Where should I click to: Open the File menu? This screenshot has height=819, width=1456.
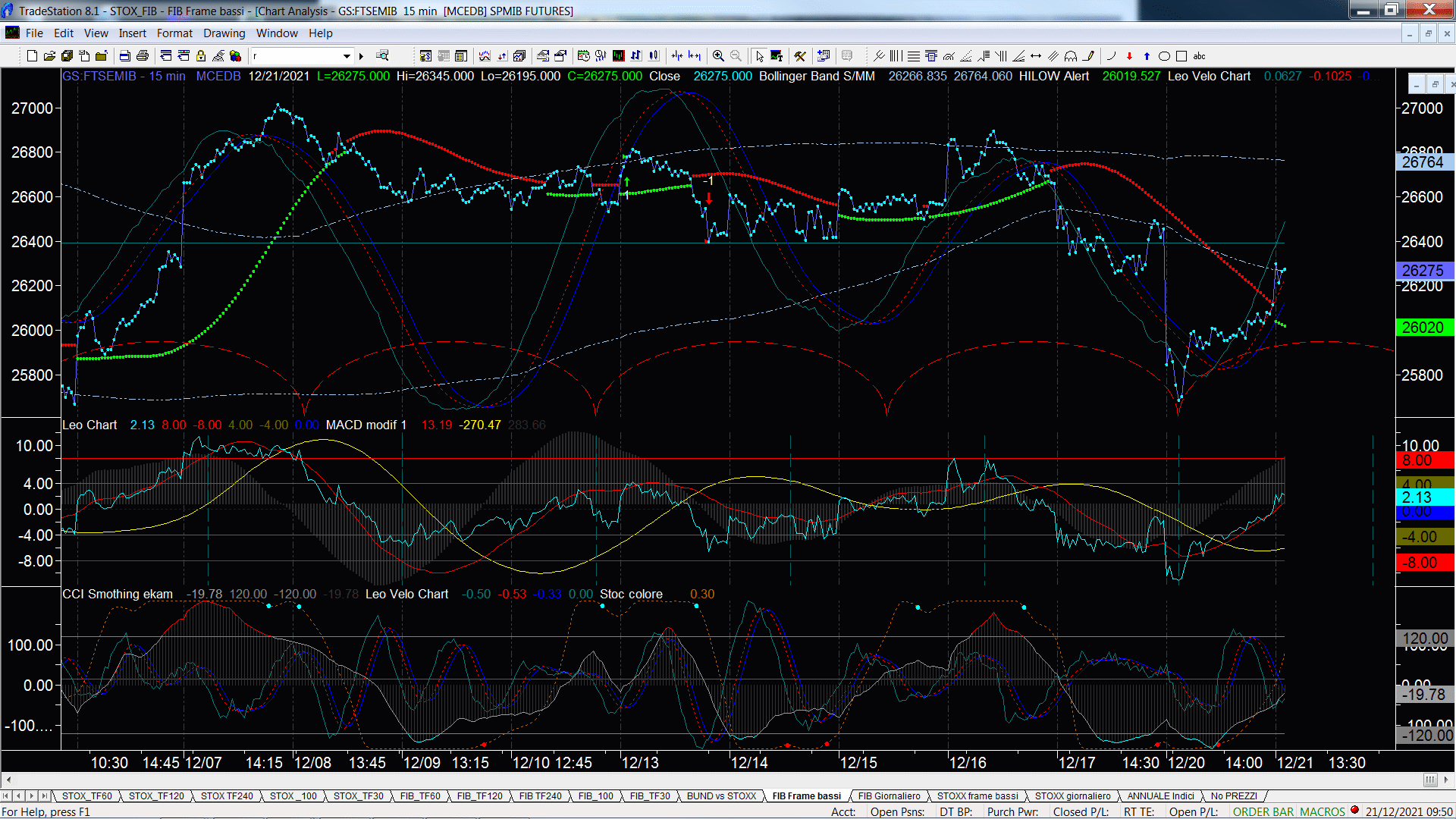coord(34,33)
